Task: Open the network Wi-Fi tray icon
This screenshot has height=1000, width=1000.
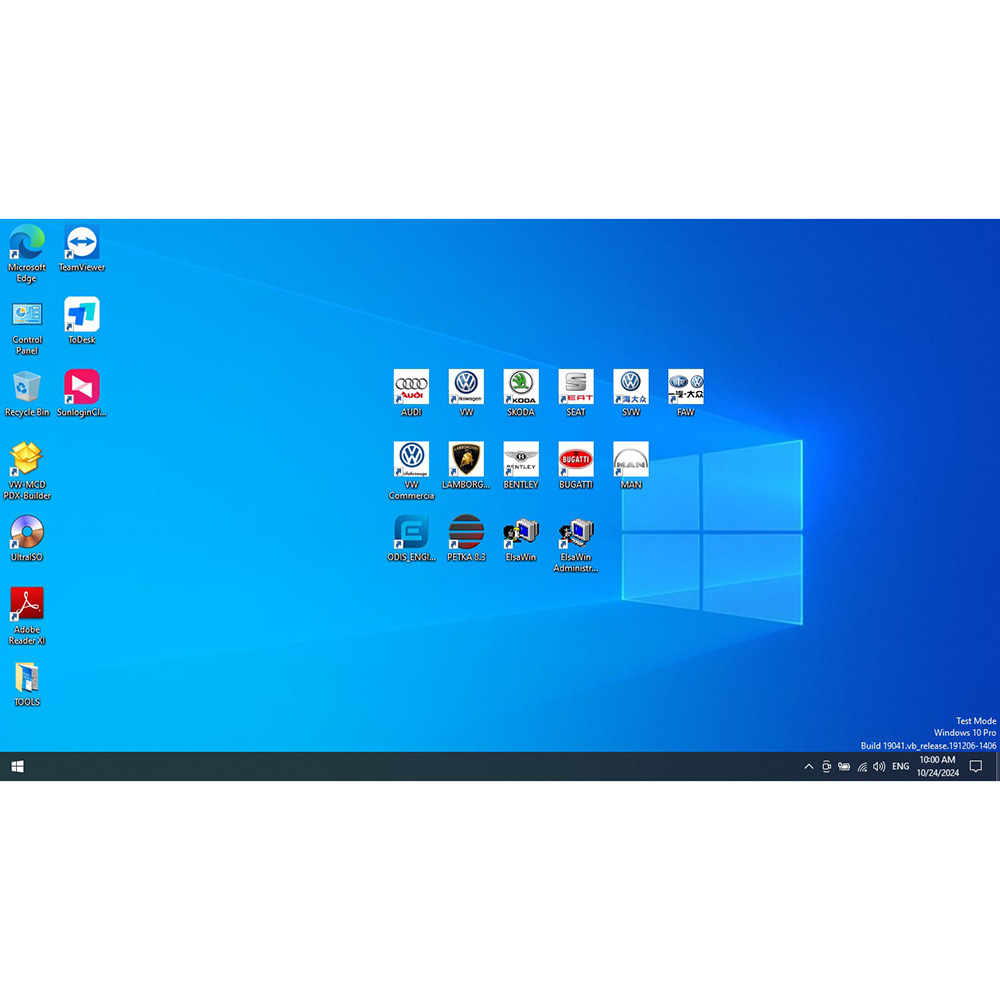Action: pyautogui.click(x=862, y=767)
